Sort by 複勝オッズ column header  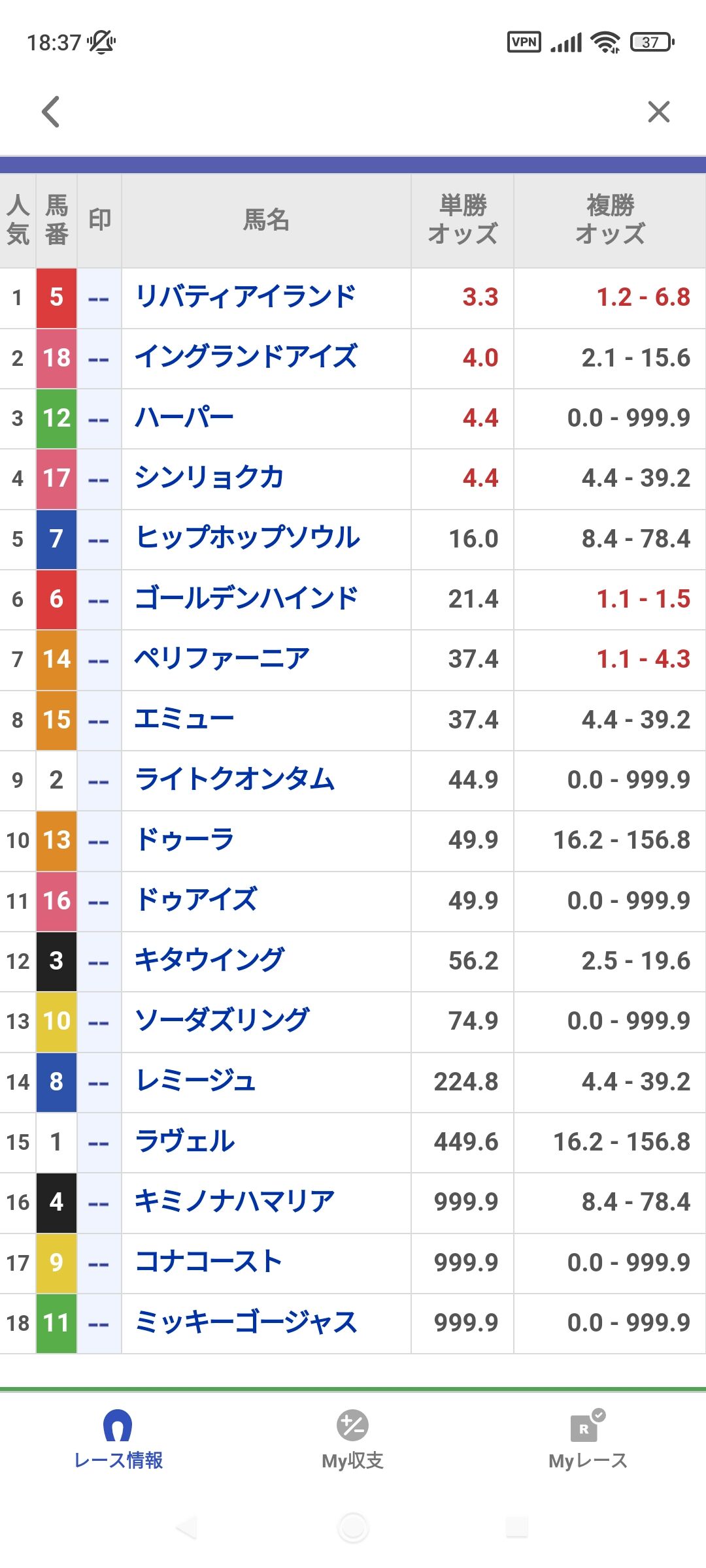click(x=609, y=220)
